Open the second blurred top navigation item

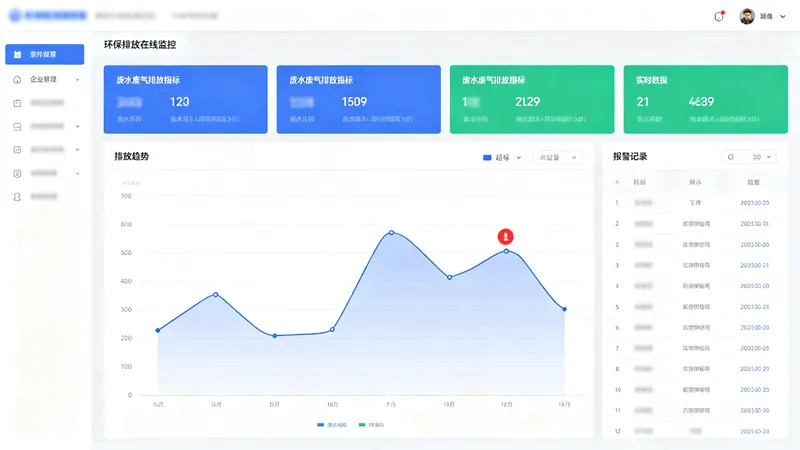[x=195, y=16]
